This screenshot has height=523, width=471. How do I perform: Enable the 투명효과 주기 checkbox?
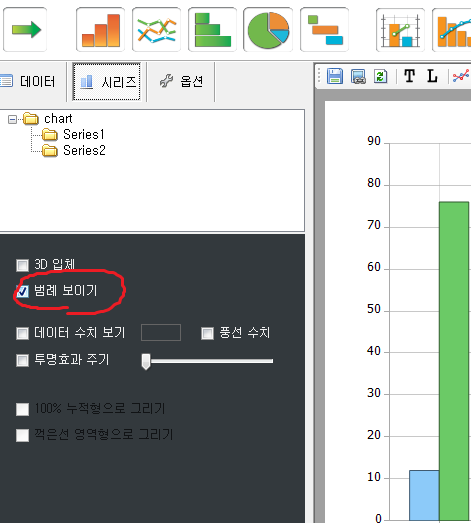pyautogui.click(x=22, y=360)
